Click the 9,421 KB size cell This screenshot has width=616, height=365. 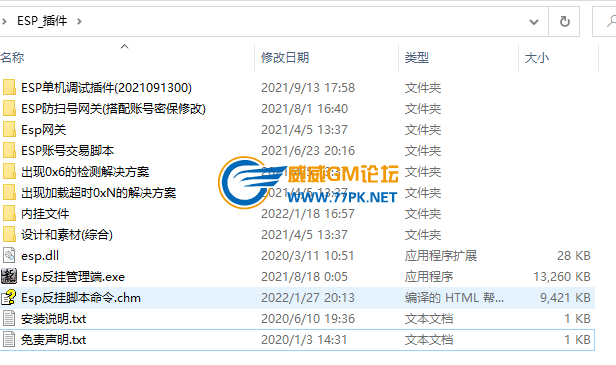click(565, 297)
